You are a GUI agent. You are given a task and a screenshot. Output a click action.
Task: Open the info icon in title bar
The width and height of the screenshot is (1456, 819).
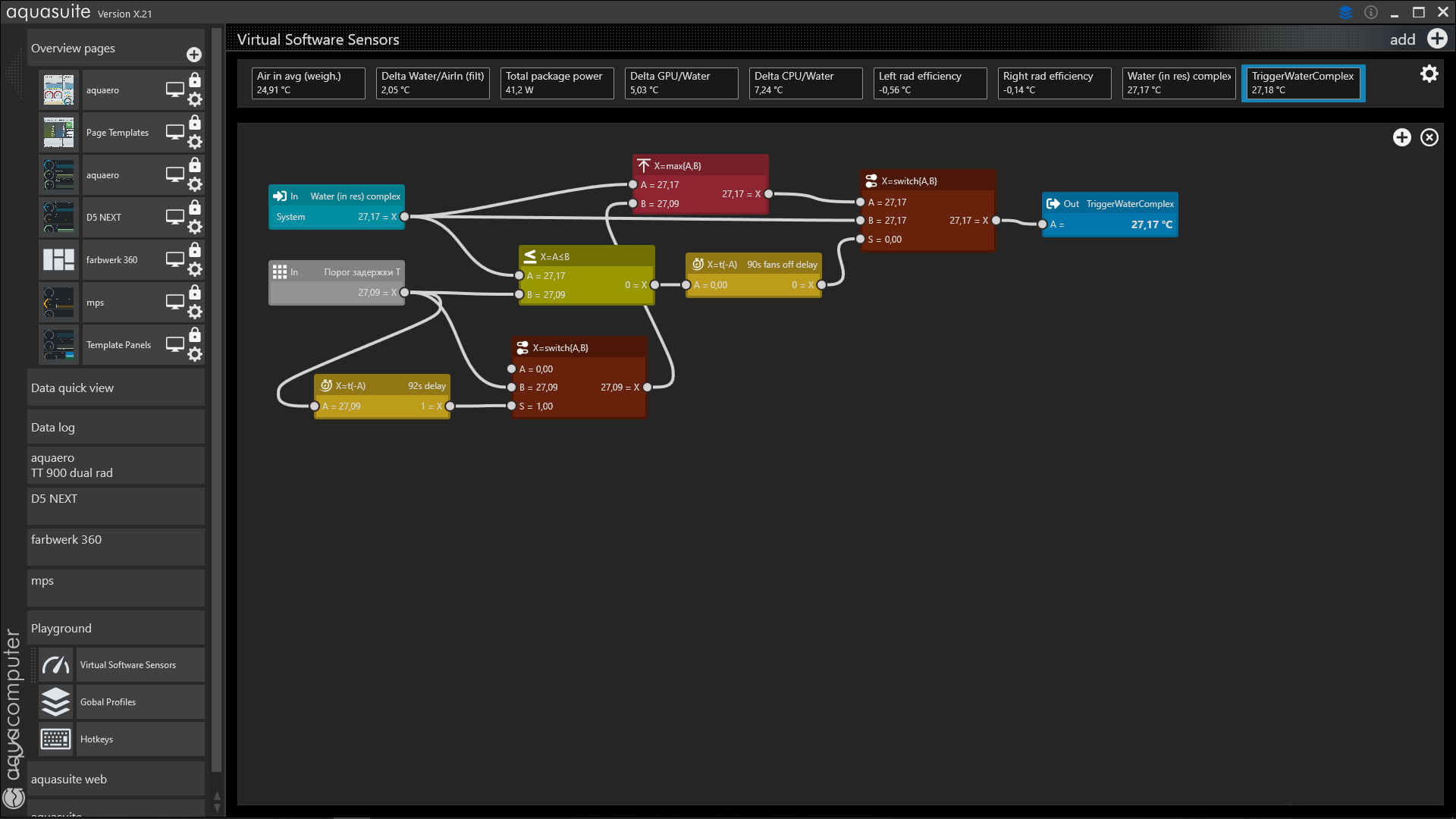pos(1371,12)
